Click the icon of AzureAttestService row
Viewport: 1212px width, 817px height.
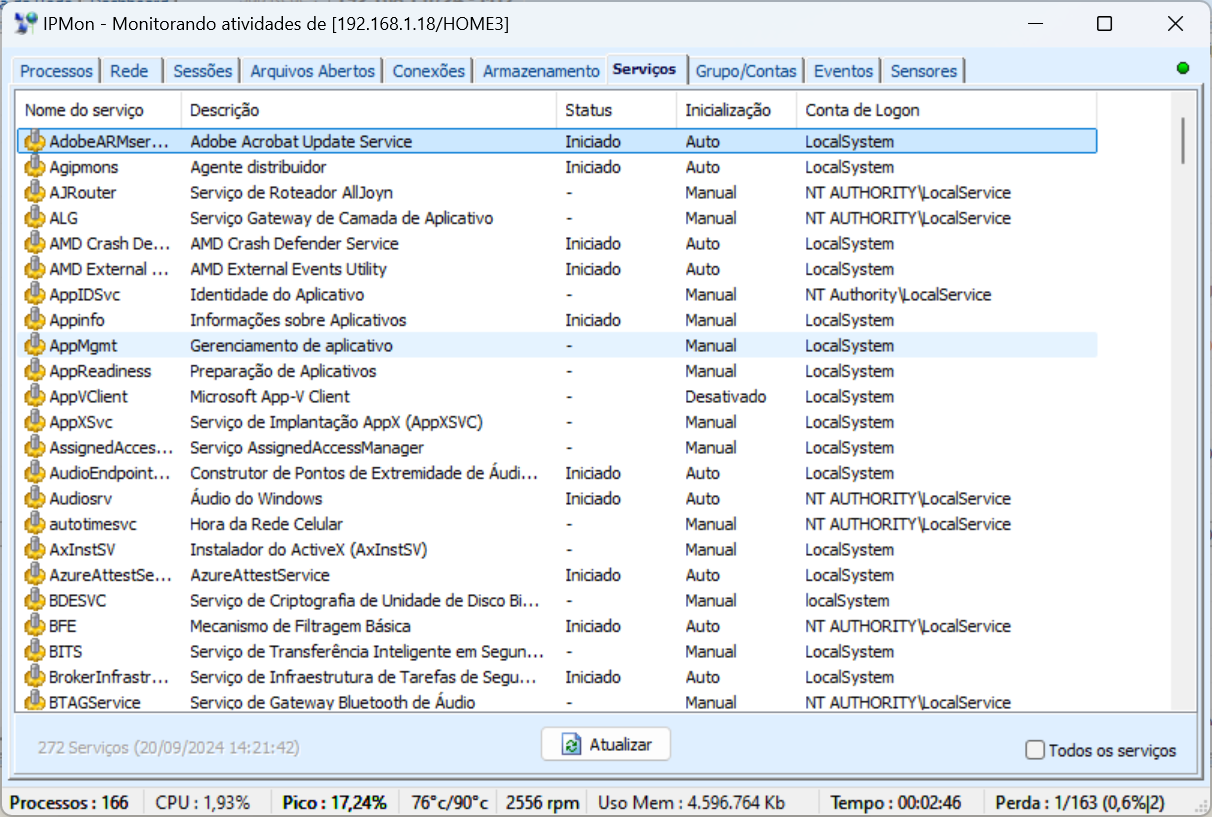tap(34, 575)
